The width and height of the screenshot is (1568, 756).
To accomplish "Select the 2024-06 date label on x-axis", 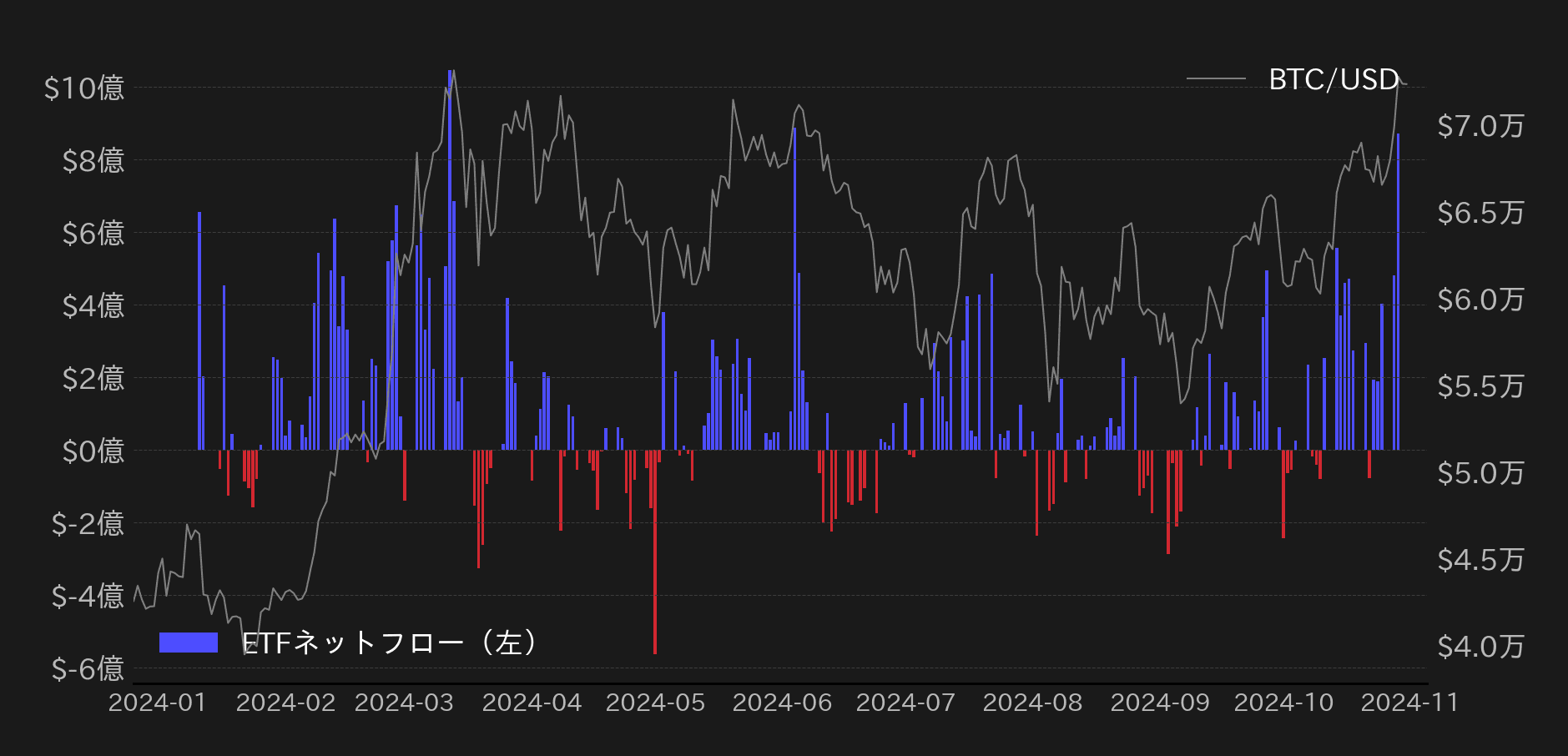I will click(x=782, y=703).
